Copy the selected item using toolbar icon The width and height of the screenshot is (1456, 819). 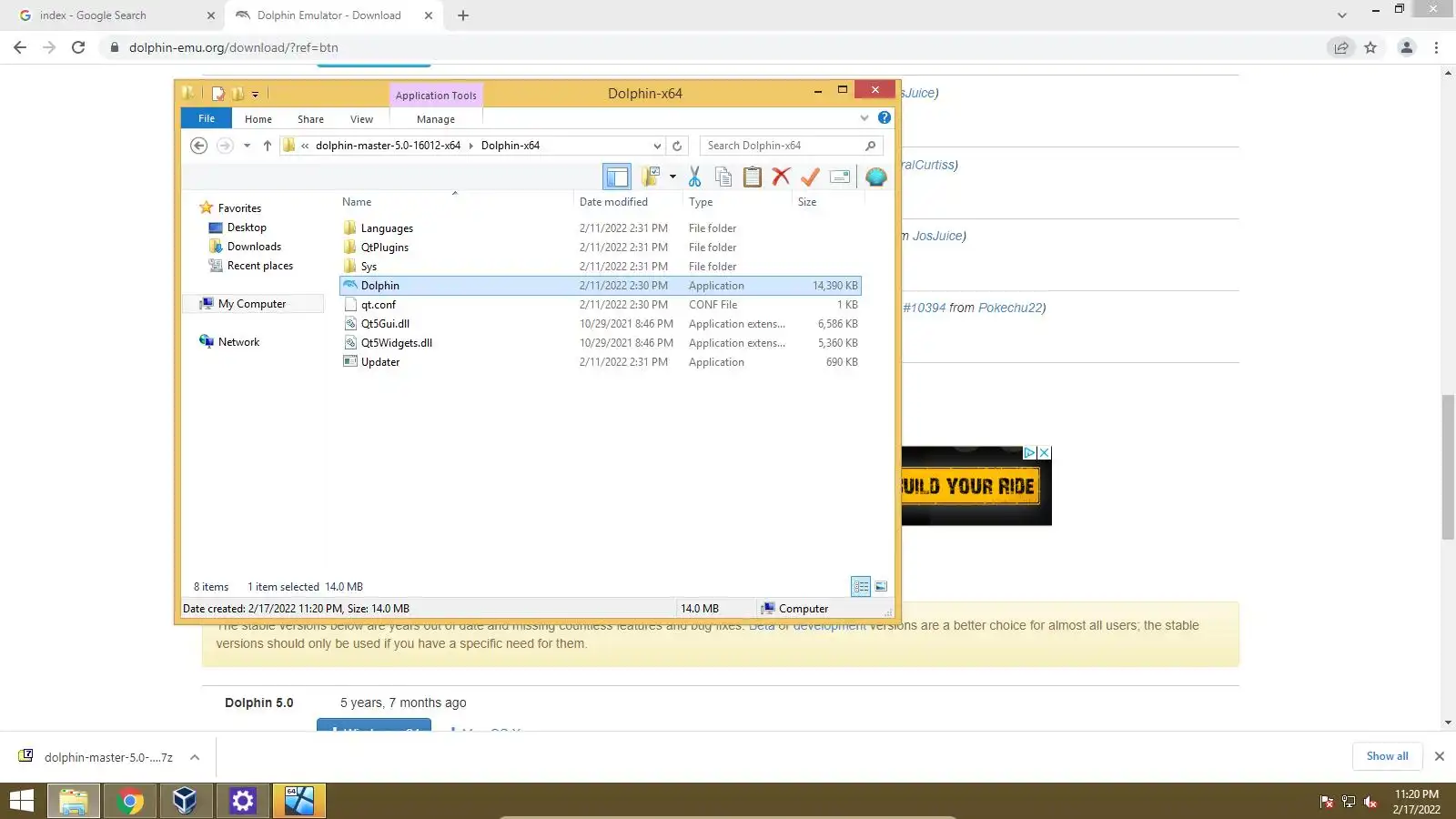point(723,177)
